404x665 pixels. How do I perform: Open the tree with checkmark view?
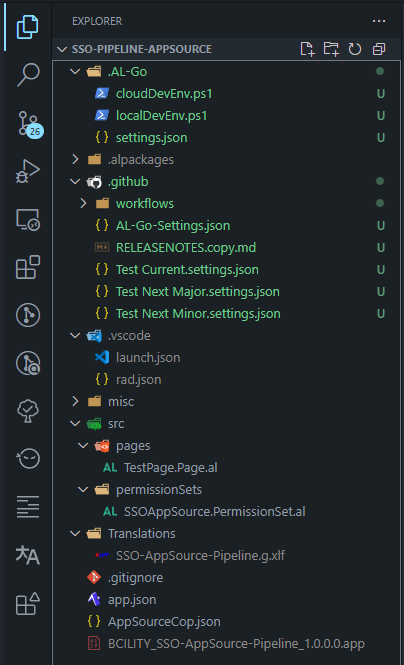coord(28,411)
